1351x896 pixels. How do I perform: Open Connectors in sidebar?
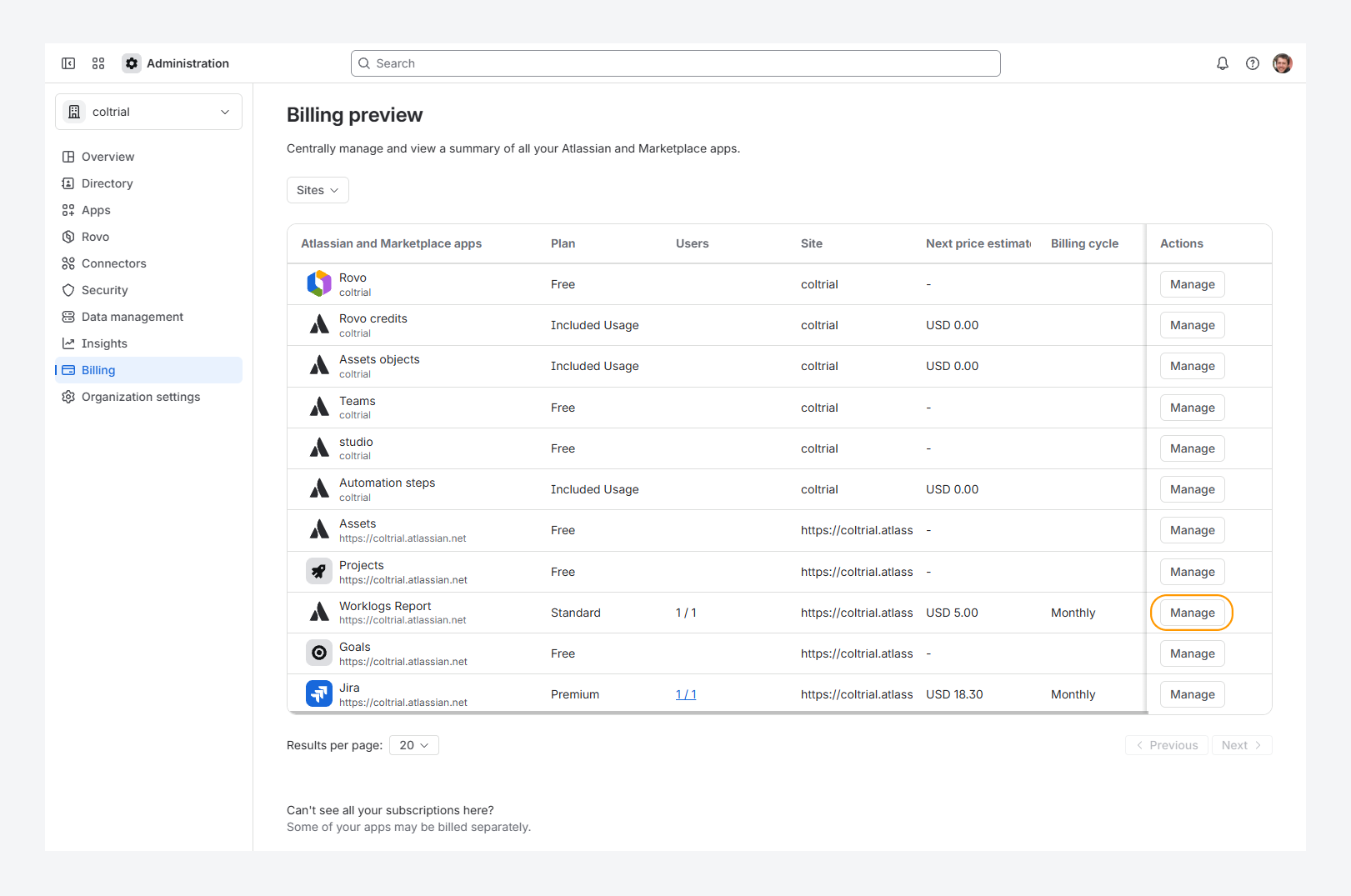click(x=148, y=263)
